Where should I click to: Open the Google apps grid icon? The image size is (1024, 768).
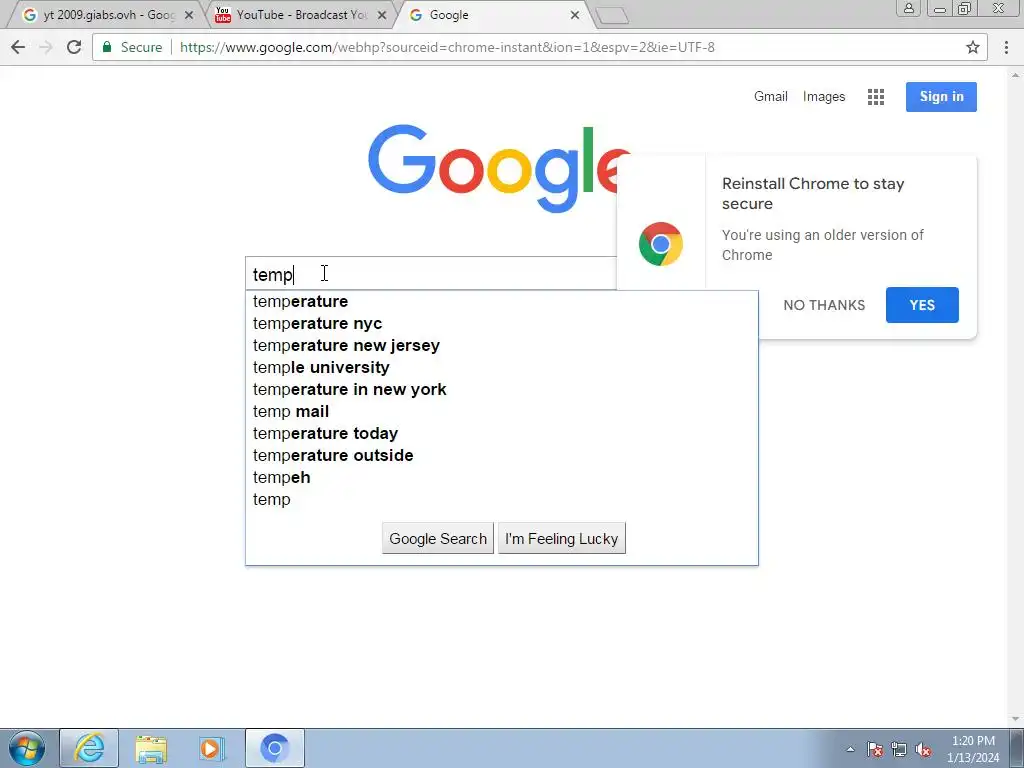point(876,97)
